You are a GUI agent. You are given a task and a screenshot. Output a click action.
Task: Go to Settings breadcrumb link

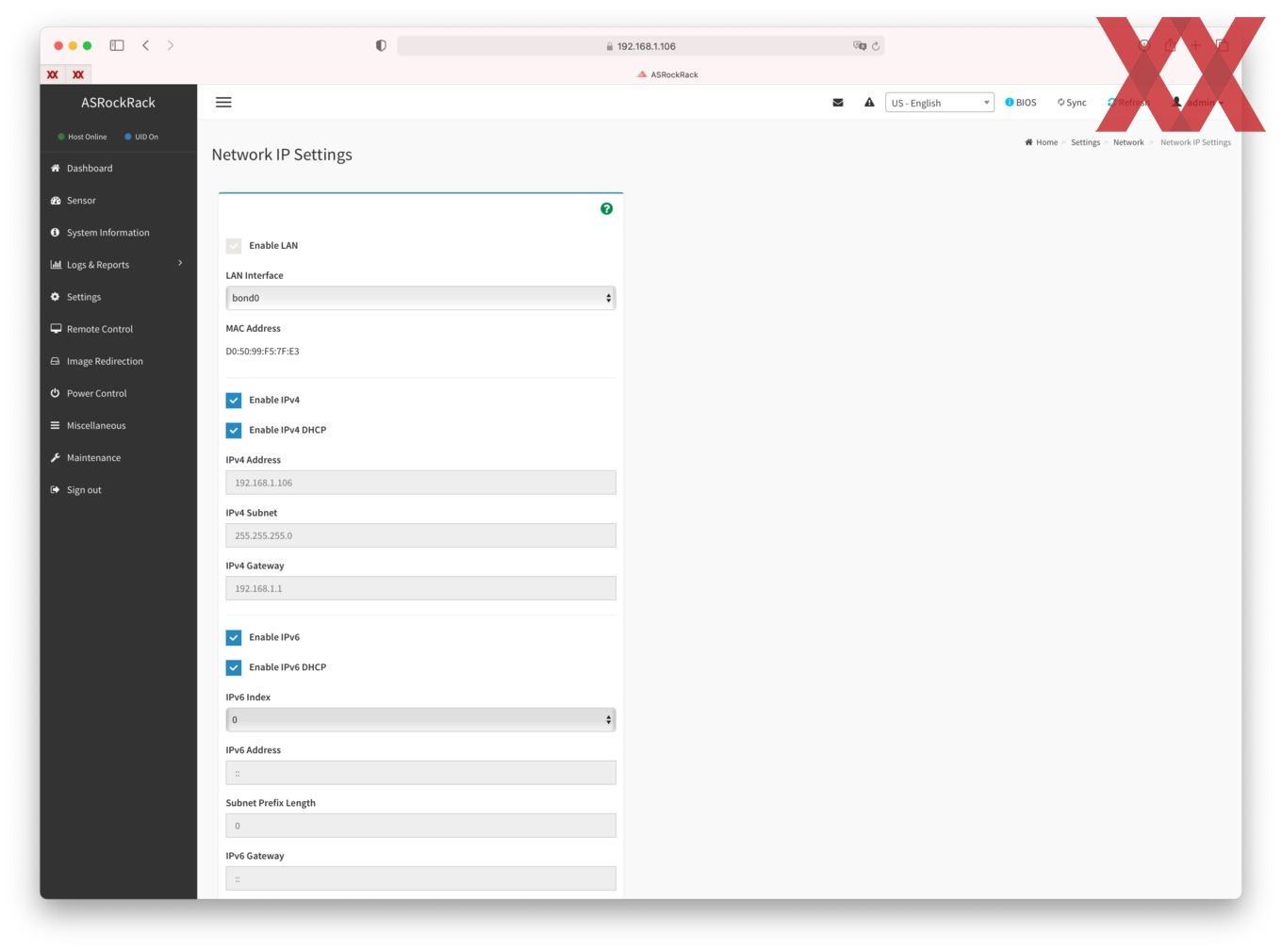click(1085, 142)
